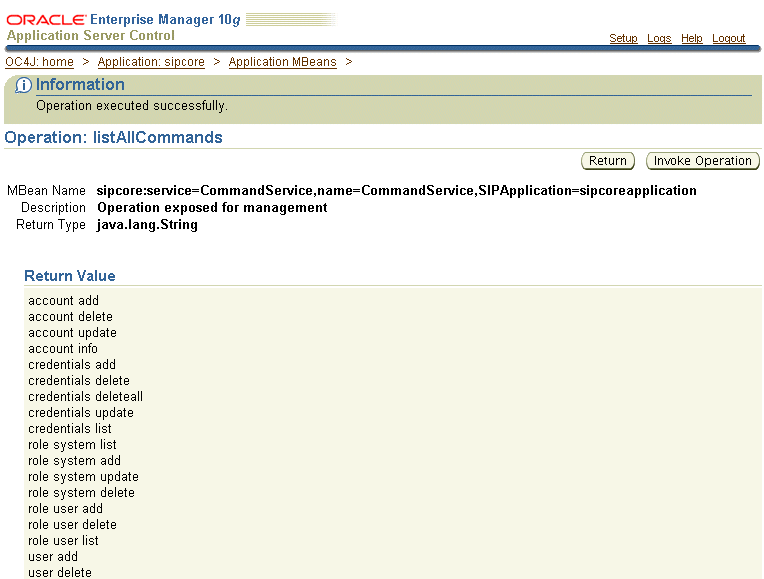
Task: Select the 'user delete' line
Action: click(60, 573)
